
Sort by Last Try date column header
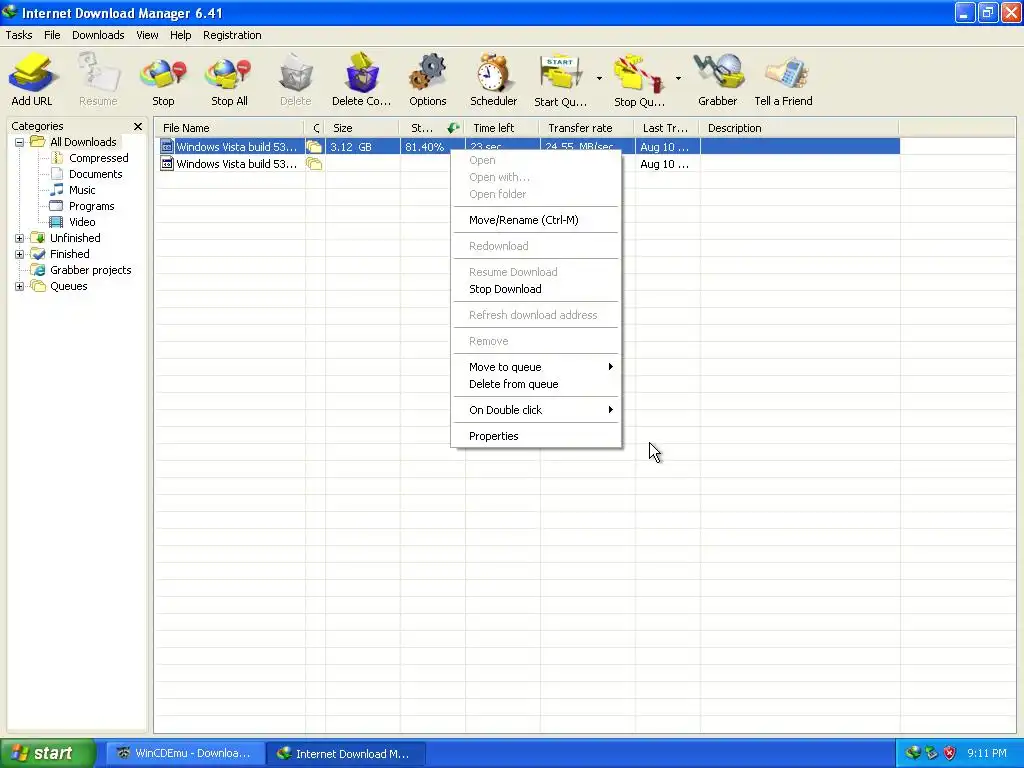coord(667,128)
